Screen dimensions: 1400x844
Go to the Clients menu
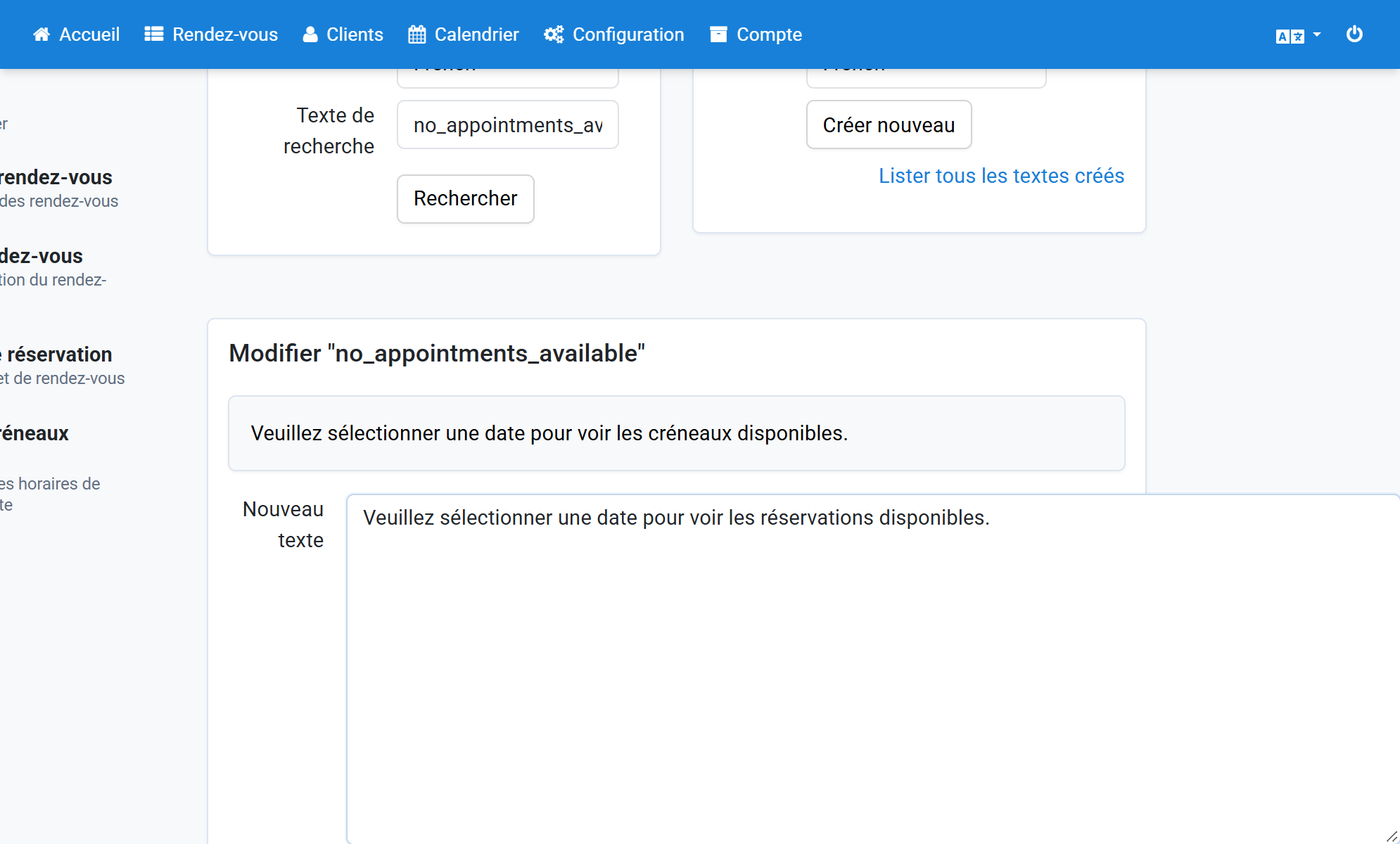coord(343,34)
